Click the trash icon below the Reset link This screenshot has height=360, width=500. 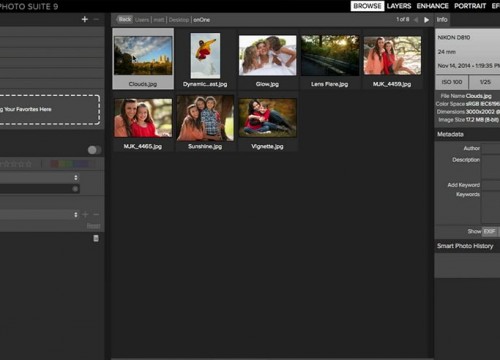(x=96, y=238)
